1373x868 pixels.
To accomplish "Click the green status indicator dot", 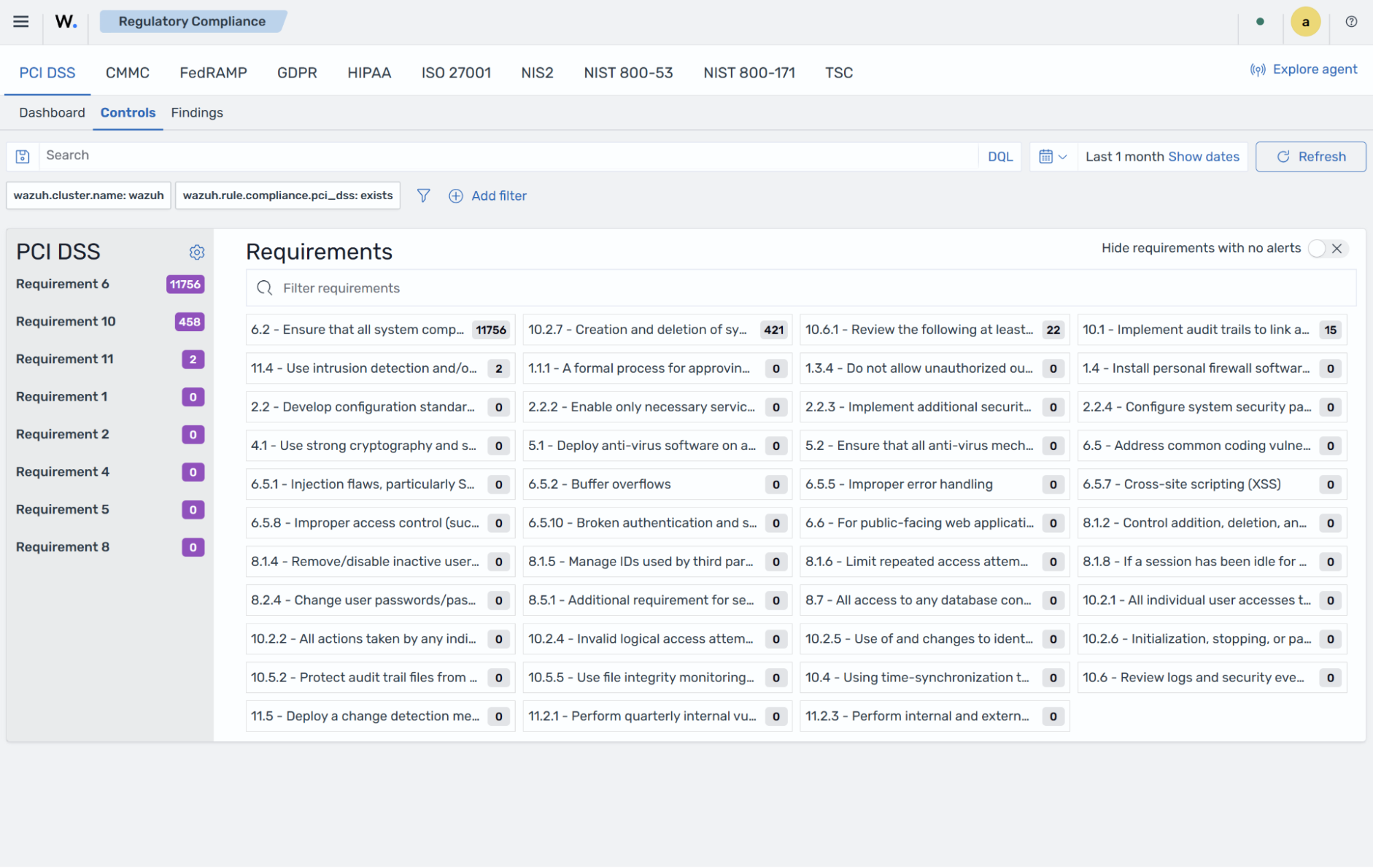I will point(1260,21).
